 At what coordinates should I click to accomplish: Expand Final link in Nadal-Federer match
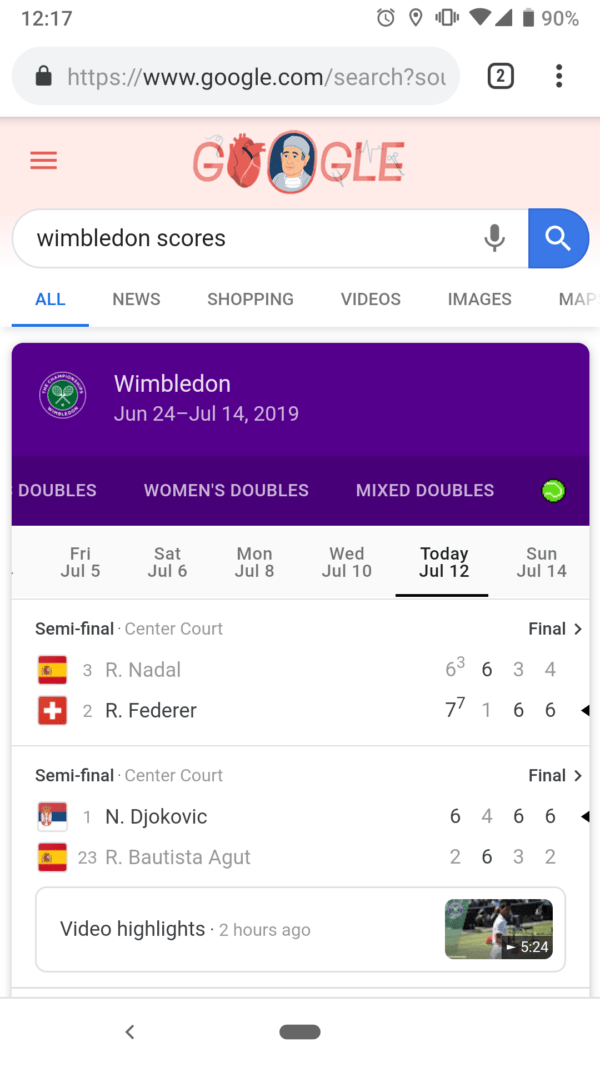tap(555, 629)
